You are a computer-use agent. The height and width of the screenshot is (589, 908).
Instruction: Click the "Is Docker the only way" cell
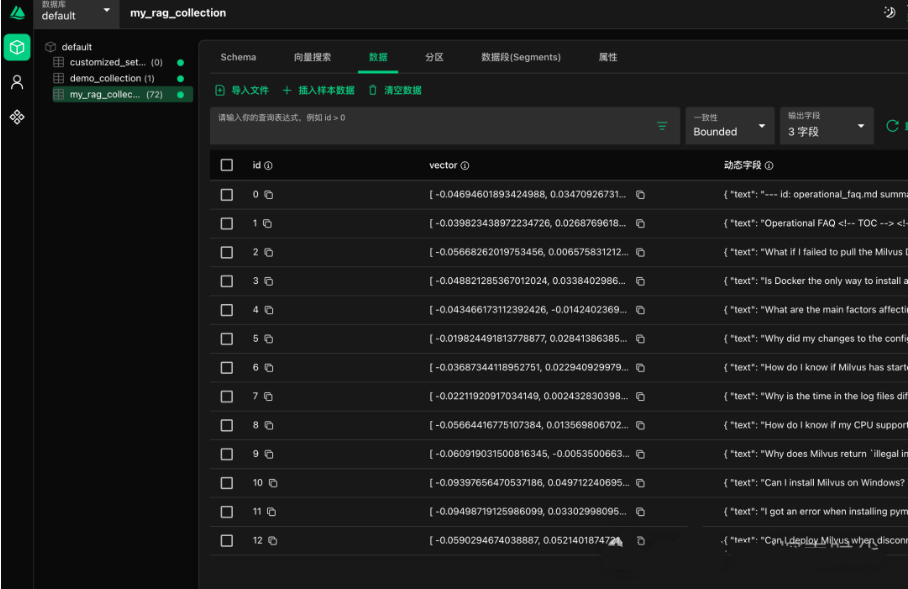[x=815, y=281]
